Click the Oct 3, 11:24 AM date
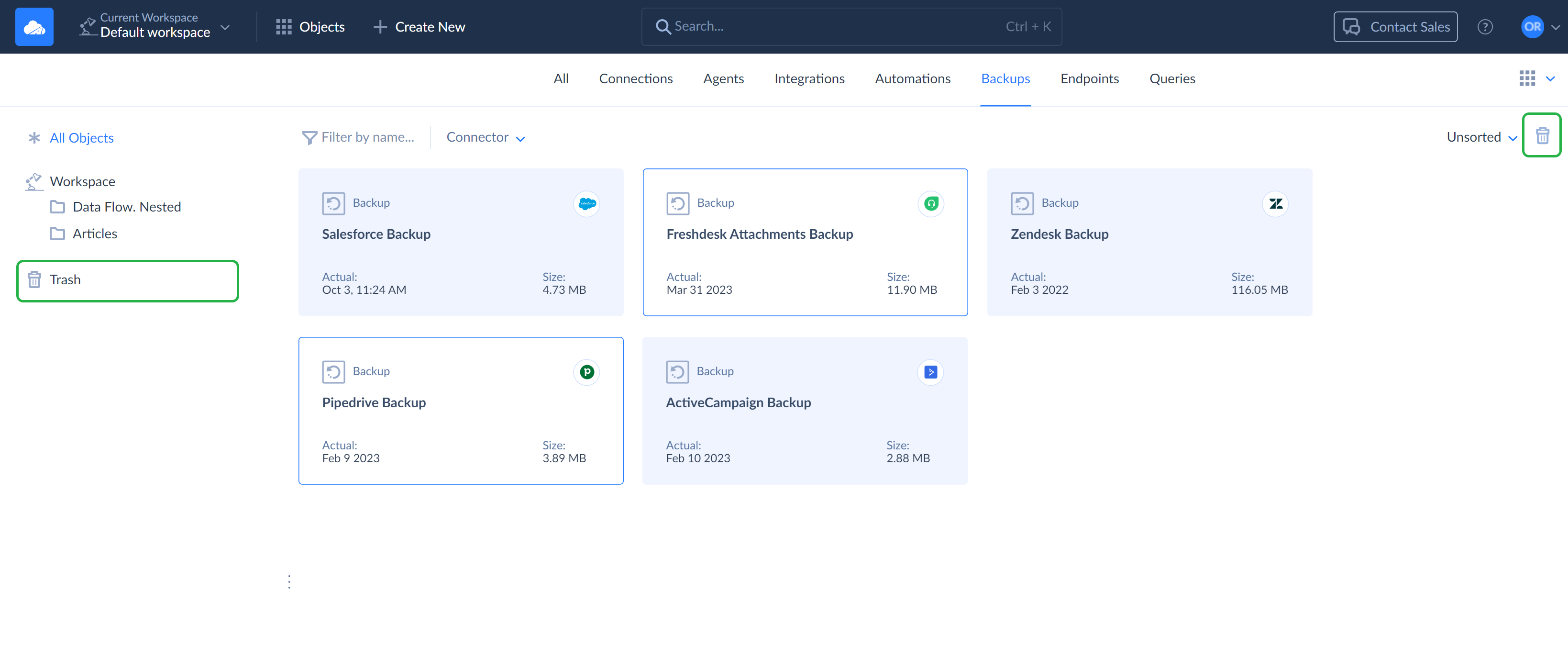1568x658 pixels. point(364,290)
